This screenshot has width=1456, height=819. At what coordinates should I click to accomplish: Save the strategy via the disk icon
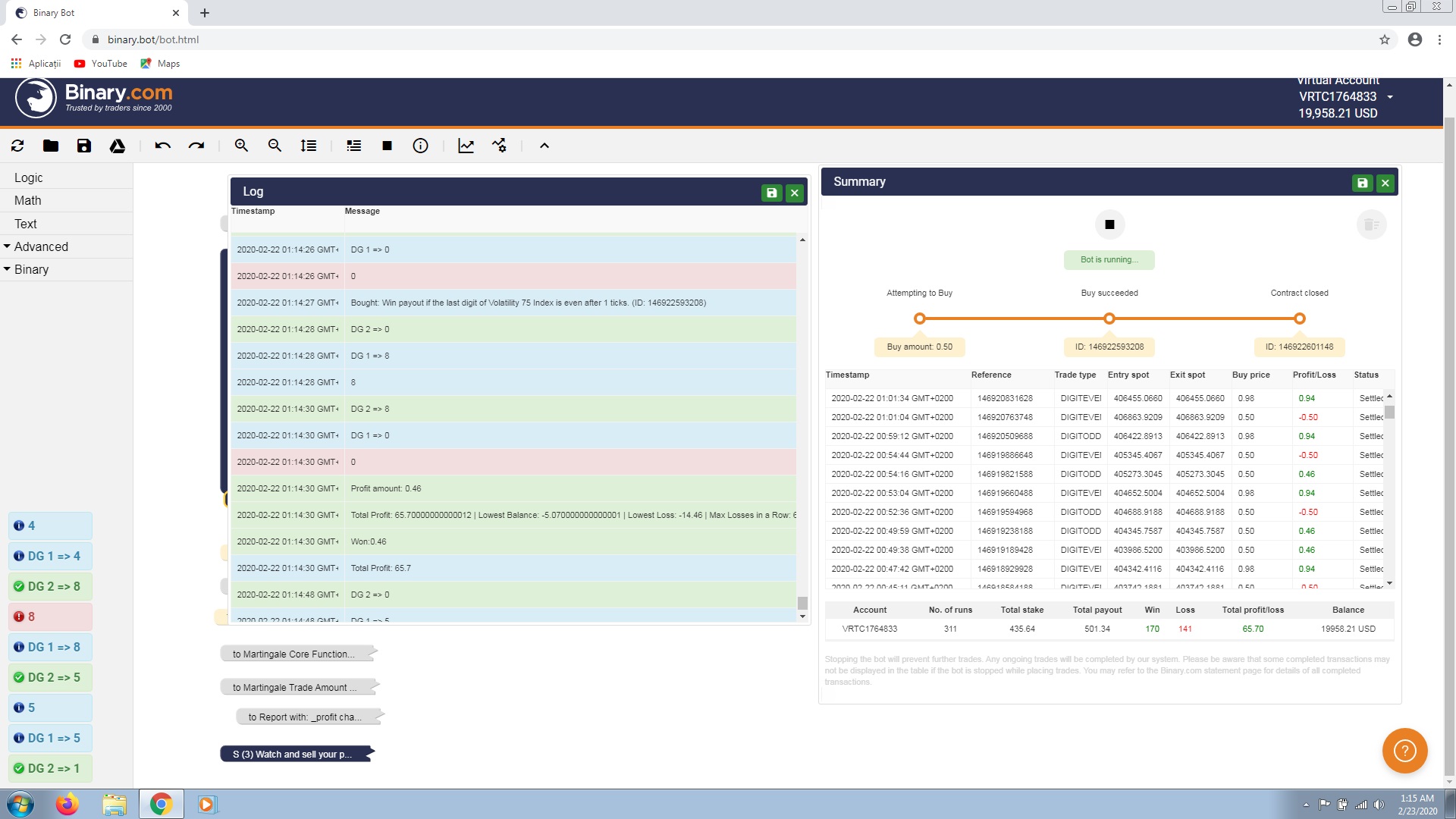coord(84,146)
